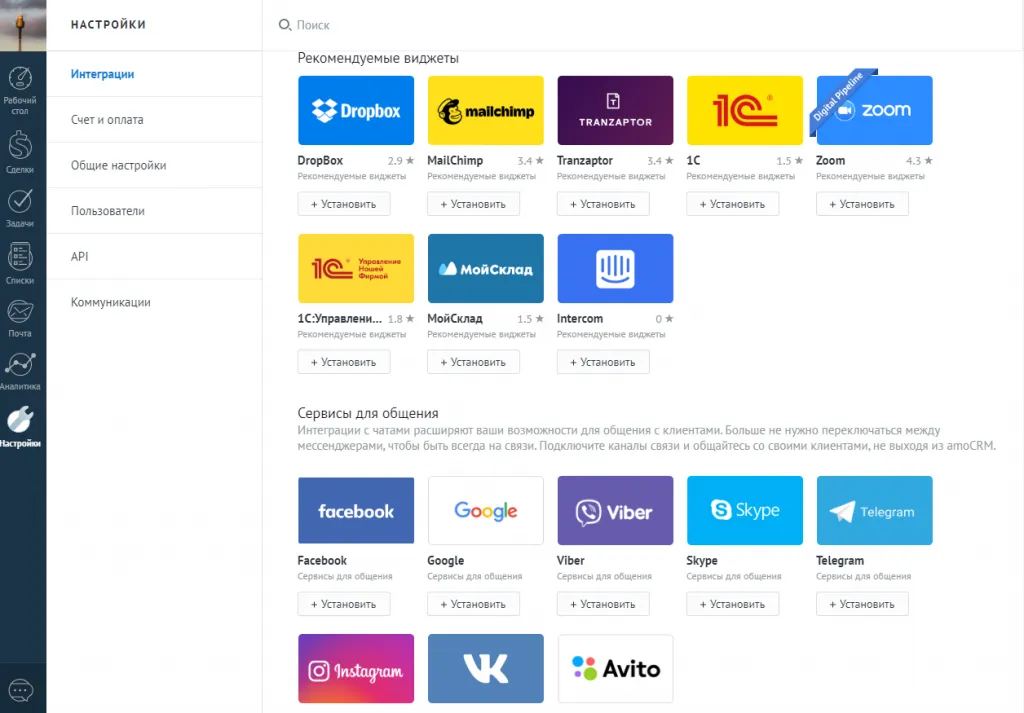
Task: Click the Zoom widget logo
Action: (874, 110)
